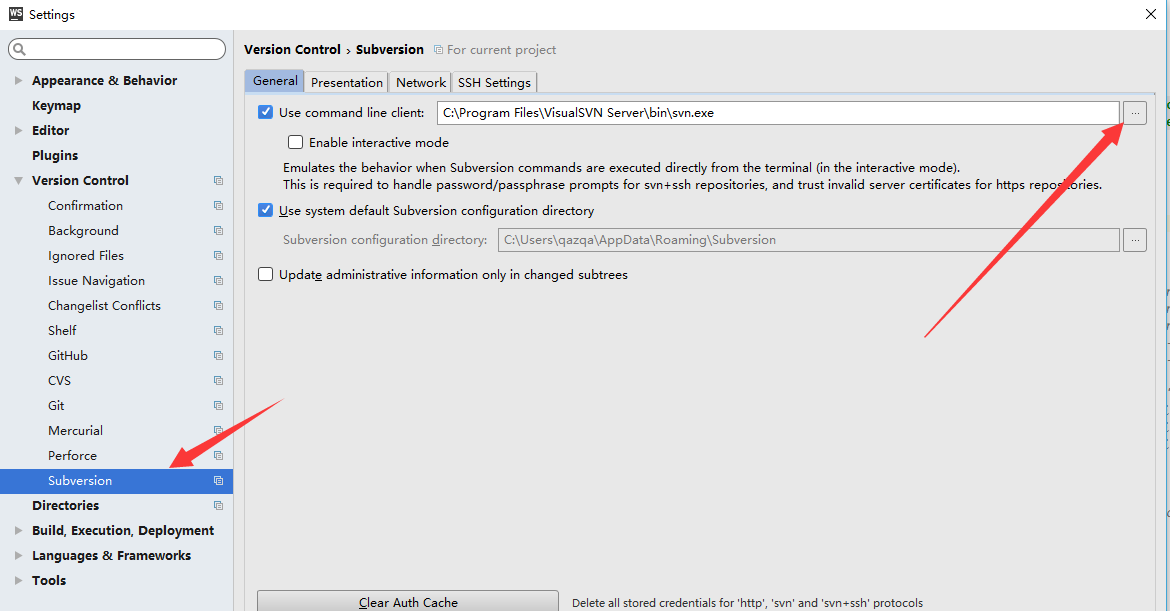This screenshot has height=611, width=1170.
Task: Close the Settings dialog
Action: click(1151, 14)
